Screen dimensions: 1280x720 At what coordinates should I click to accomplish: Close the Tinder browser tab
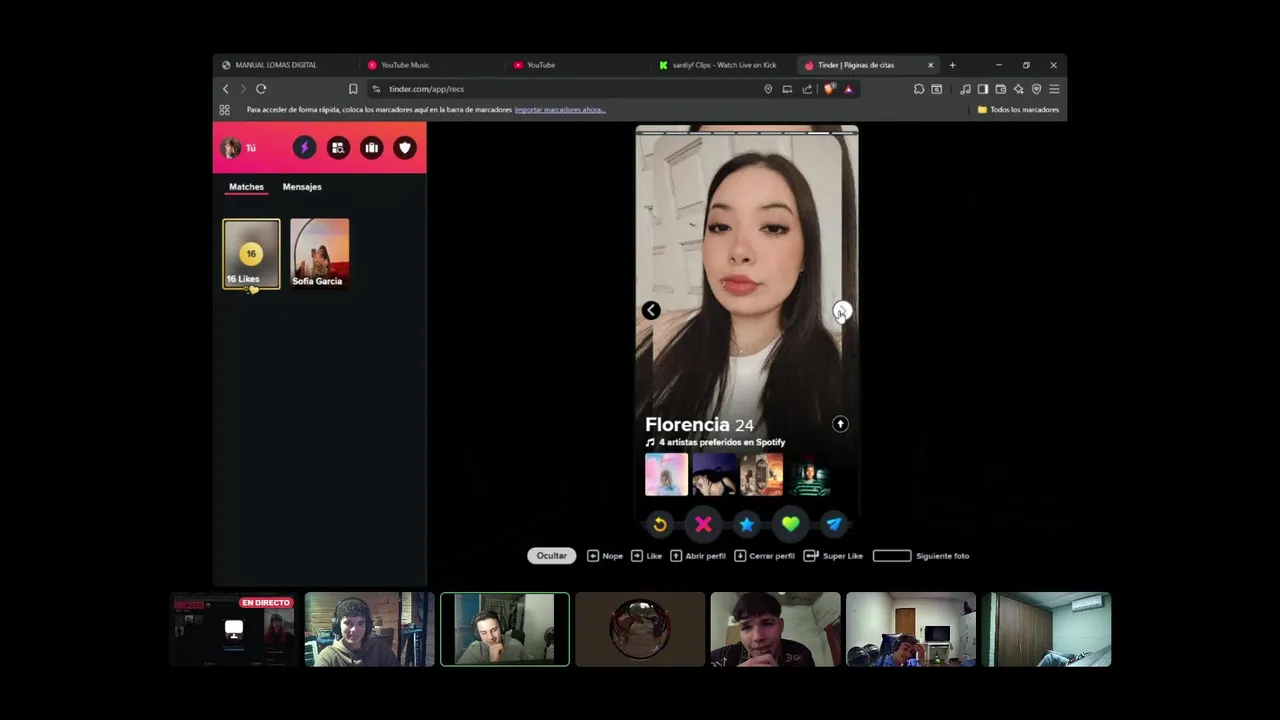click(x=930, y=65)
